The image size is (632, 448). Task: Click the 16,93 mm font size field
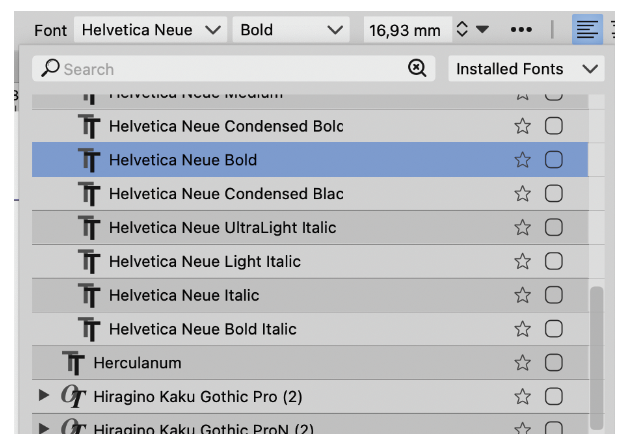407,30
